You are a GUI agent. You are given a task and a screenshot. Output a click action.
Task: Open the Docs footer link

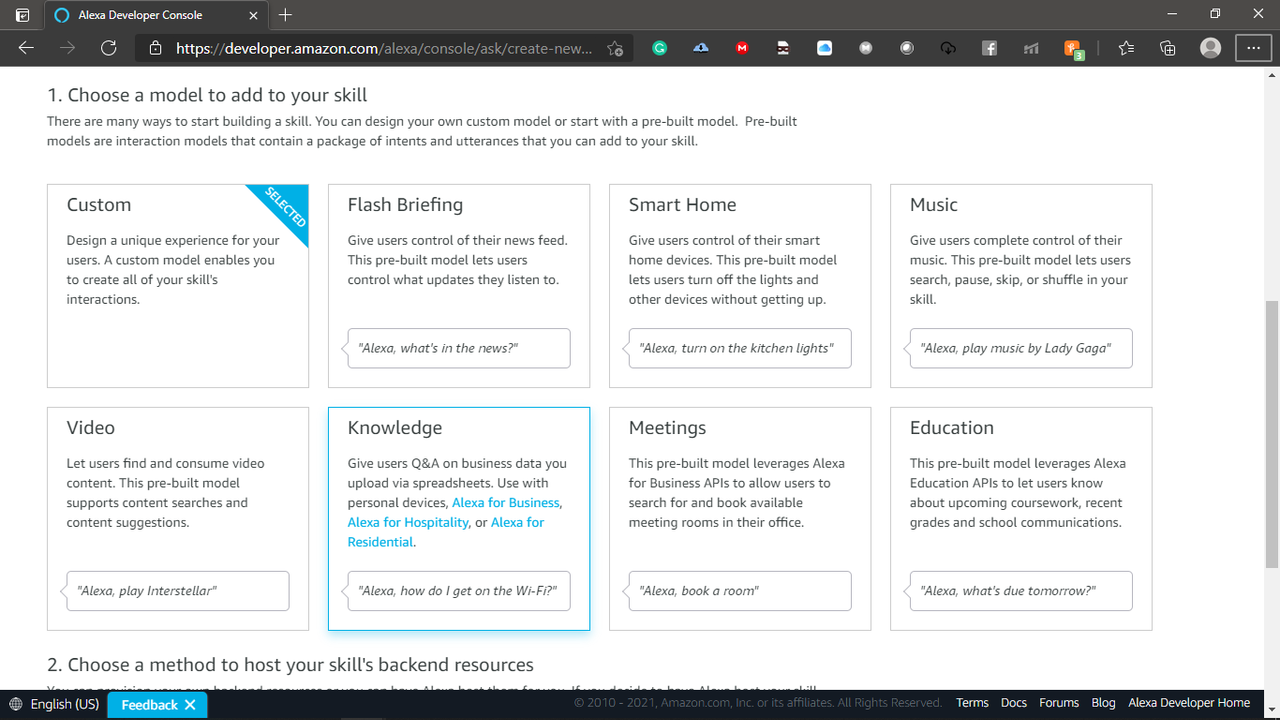(1014, 703)
